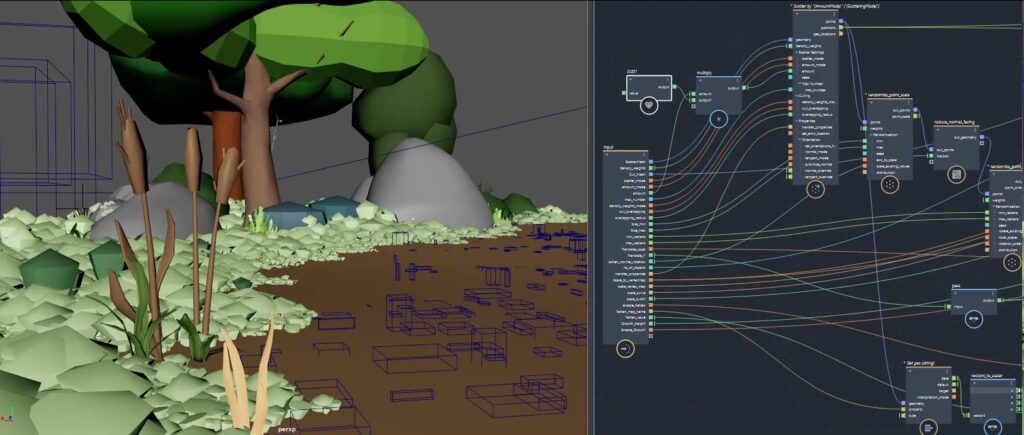
Task: Select the input node by its title
Action: point(610,148)
